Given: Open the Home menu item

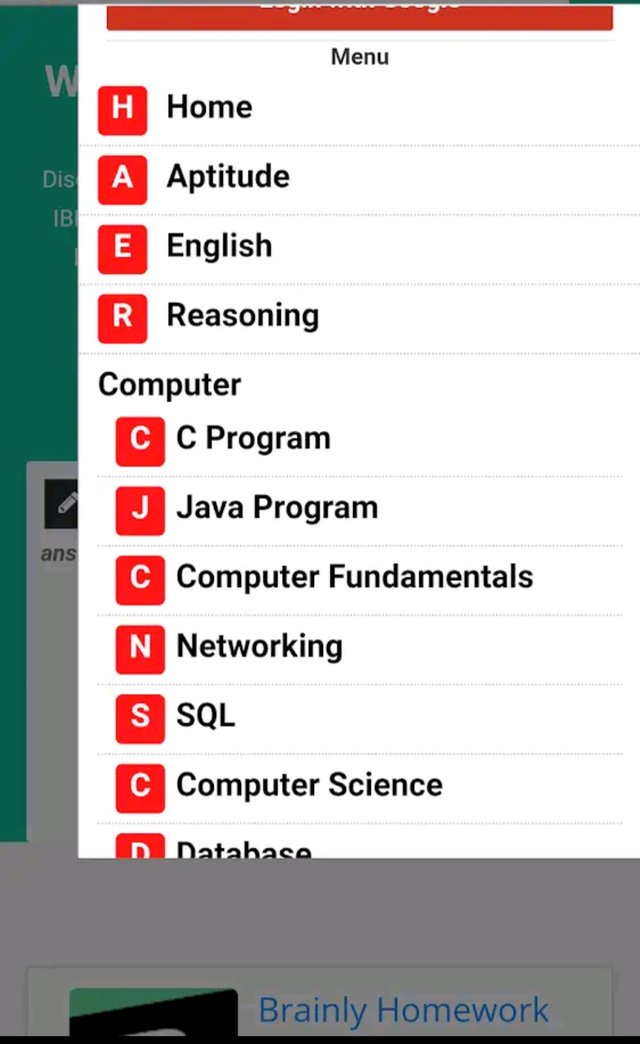Looking at the screenshot, I should pyautogui.click(x=209, y=108).
